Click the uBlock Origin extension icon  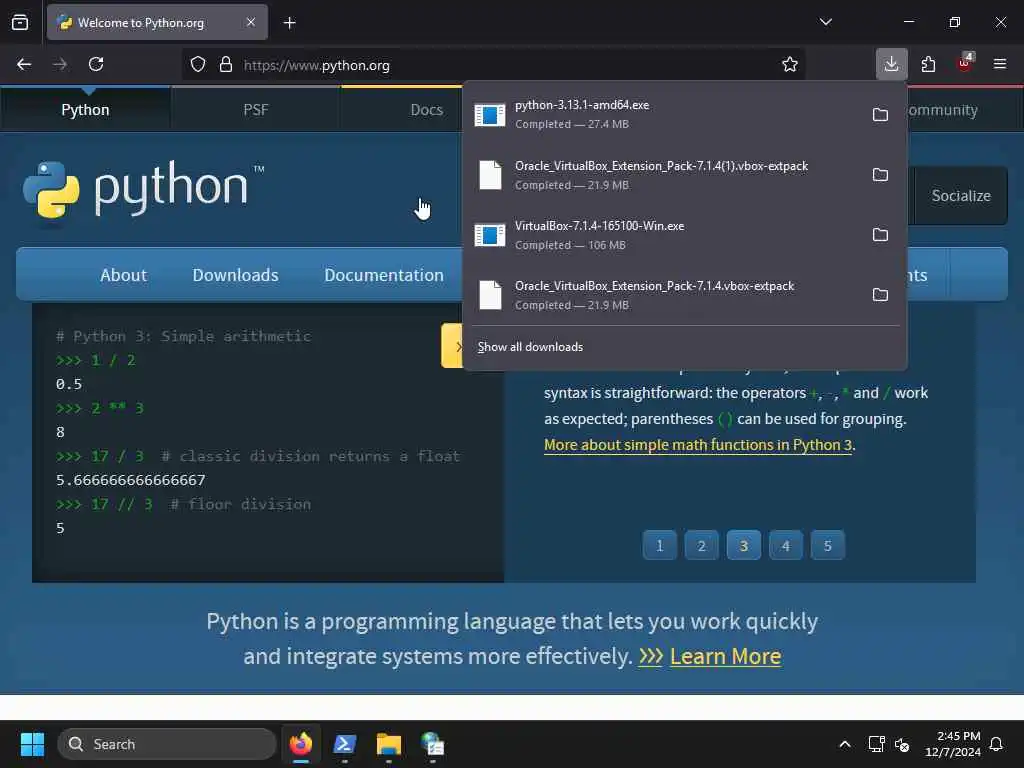click(x=964, y=63)
